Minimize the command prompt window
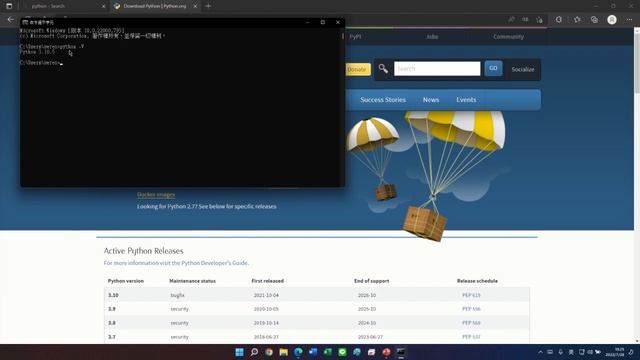640x360 pixels. click(308, 22)
